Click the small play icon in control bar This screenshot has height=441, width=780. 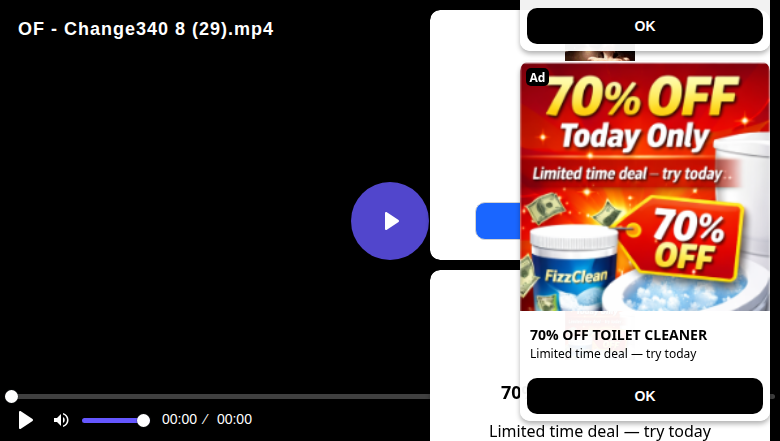click(x=25, y=420)
